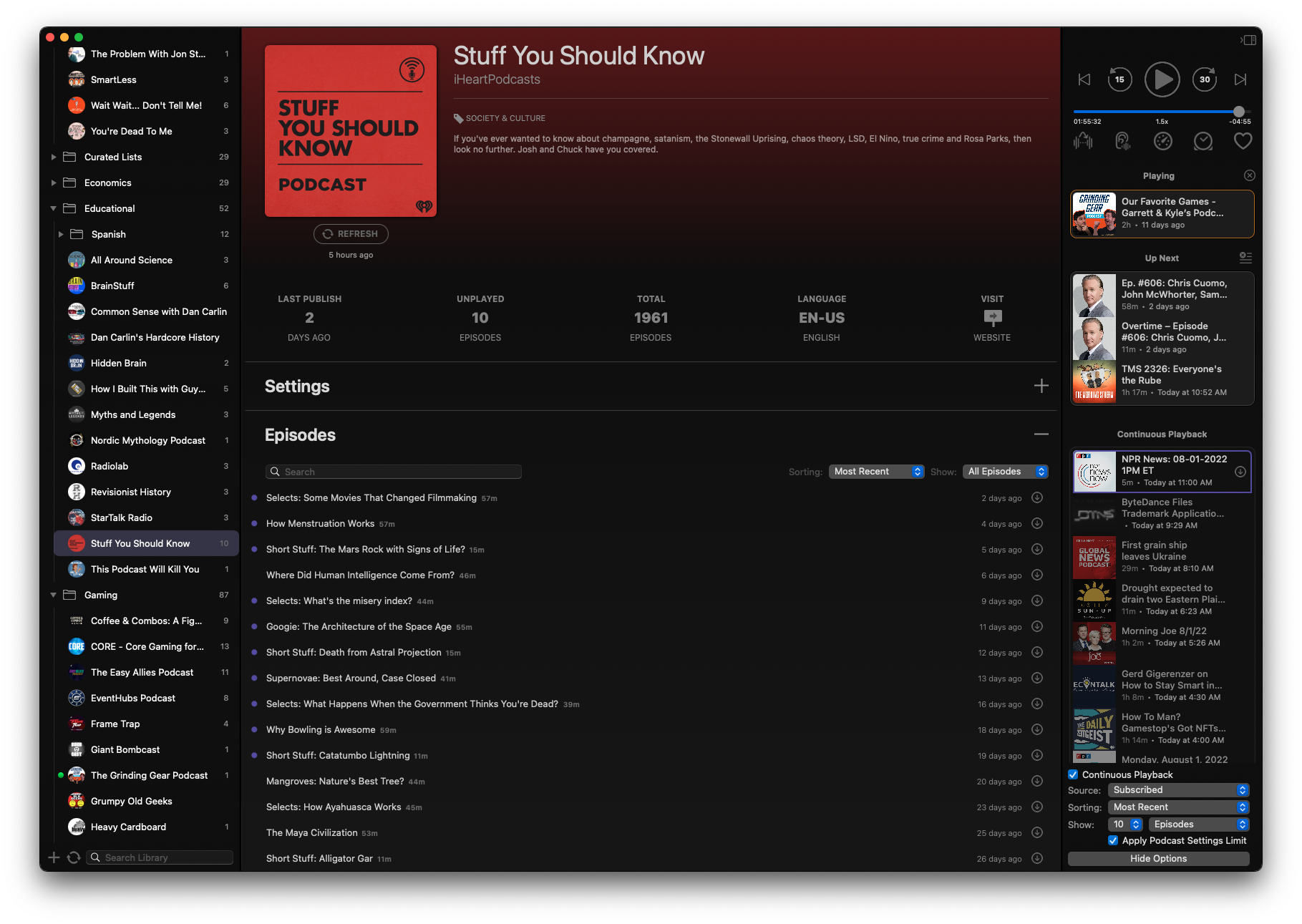Open Our Favorite Games playing card
This screenshot has height=924, width=1302.
click(x=1162, y=213)
